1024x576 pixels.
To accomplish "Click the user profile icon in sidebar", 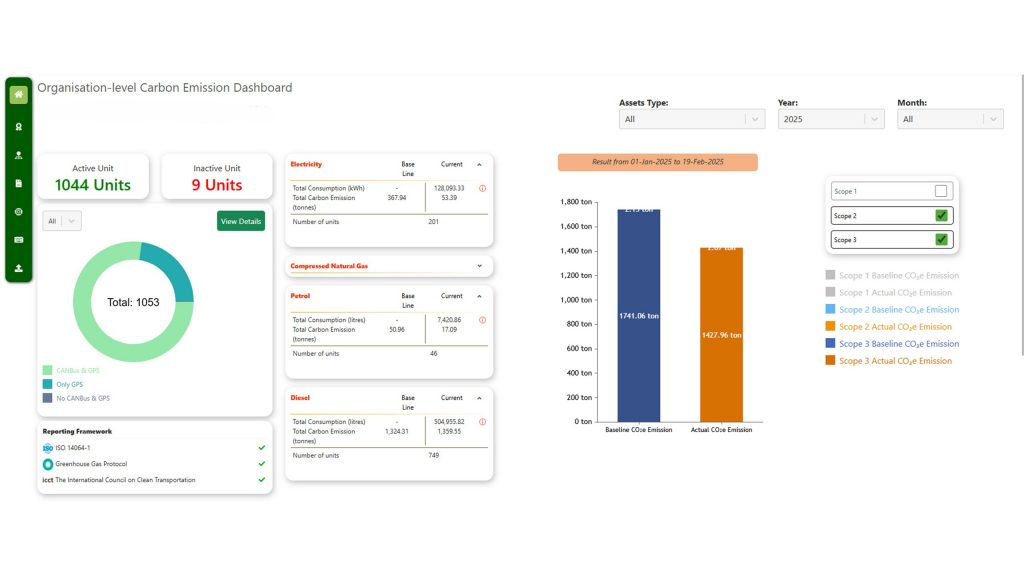I will coord(18,155).
